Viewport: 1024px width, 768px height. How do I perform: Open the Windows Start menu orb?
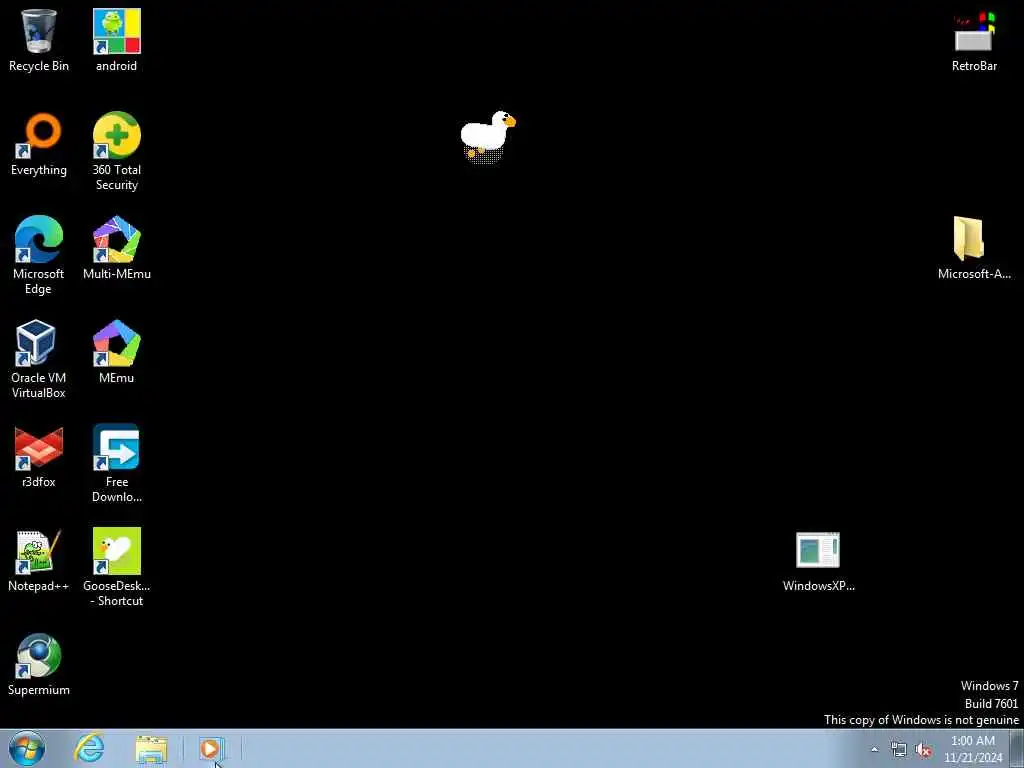(27, 749)
